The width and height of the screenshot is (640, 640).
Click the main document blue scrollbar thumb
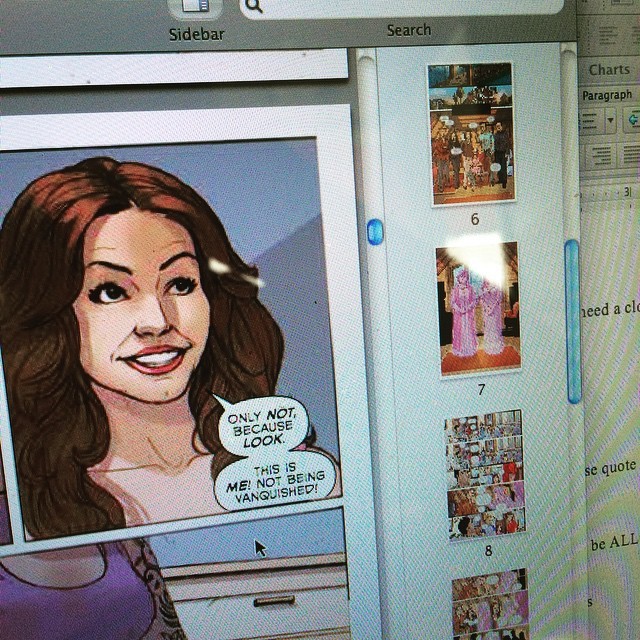coord(375,232)
